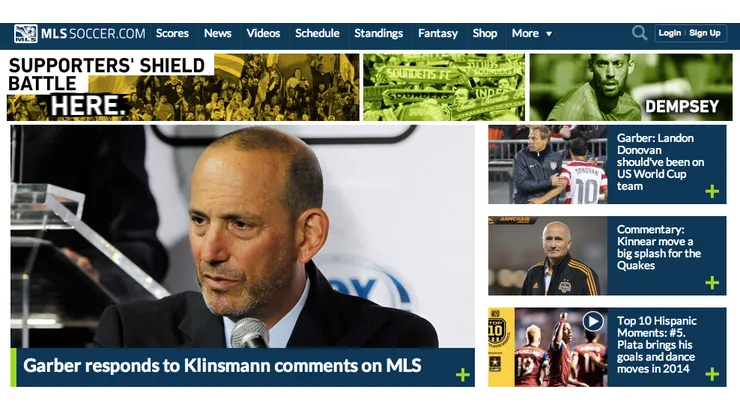
Task: Click the plus icon on Kinnear commentary story
Action: 712,282
